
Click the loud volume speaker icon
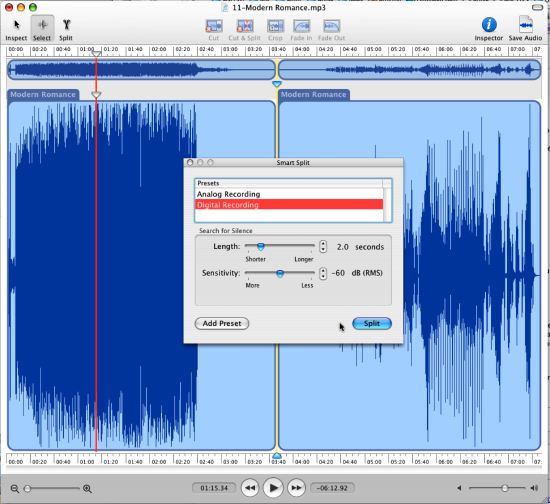[534, 488]
